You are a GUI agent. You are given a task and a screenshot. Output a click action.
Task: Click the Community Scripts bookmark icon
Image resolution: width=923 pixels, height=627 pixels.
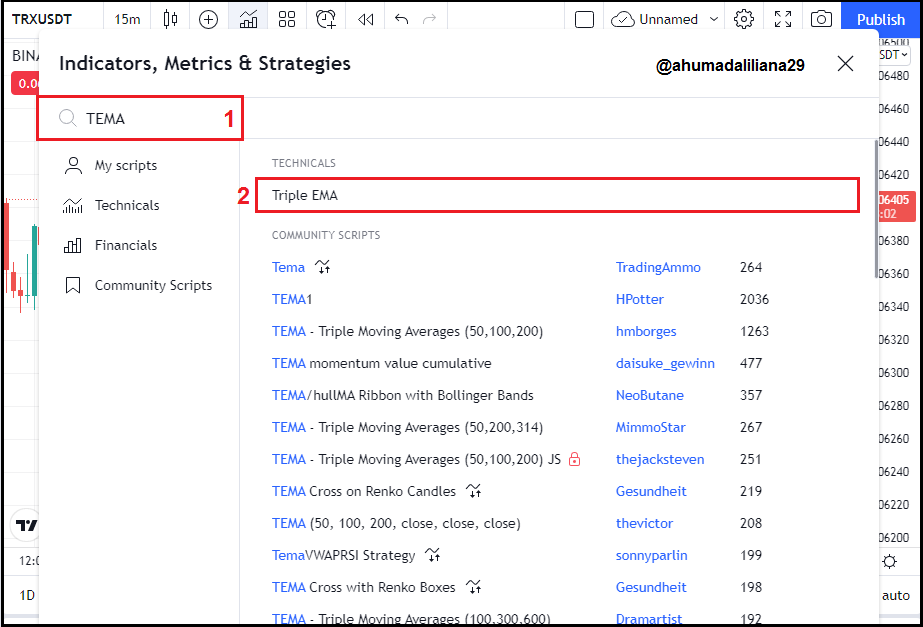pyautogui.click(x=73, y=286)
